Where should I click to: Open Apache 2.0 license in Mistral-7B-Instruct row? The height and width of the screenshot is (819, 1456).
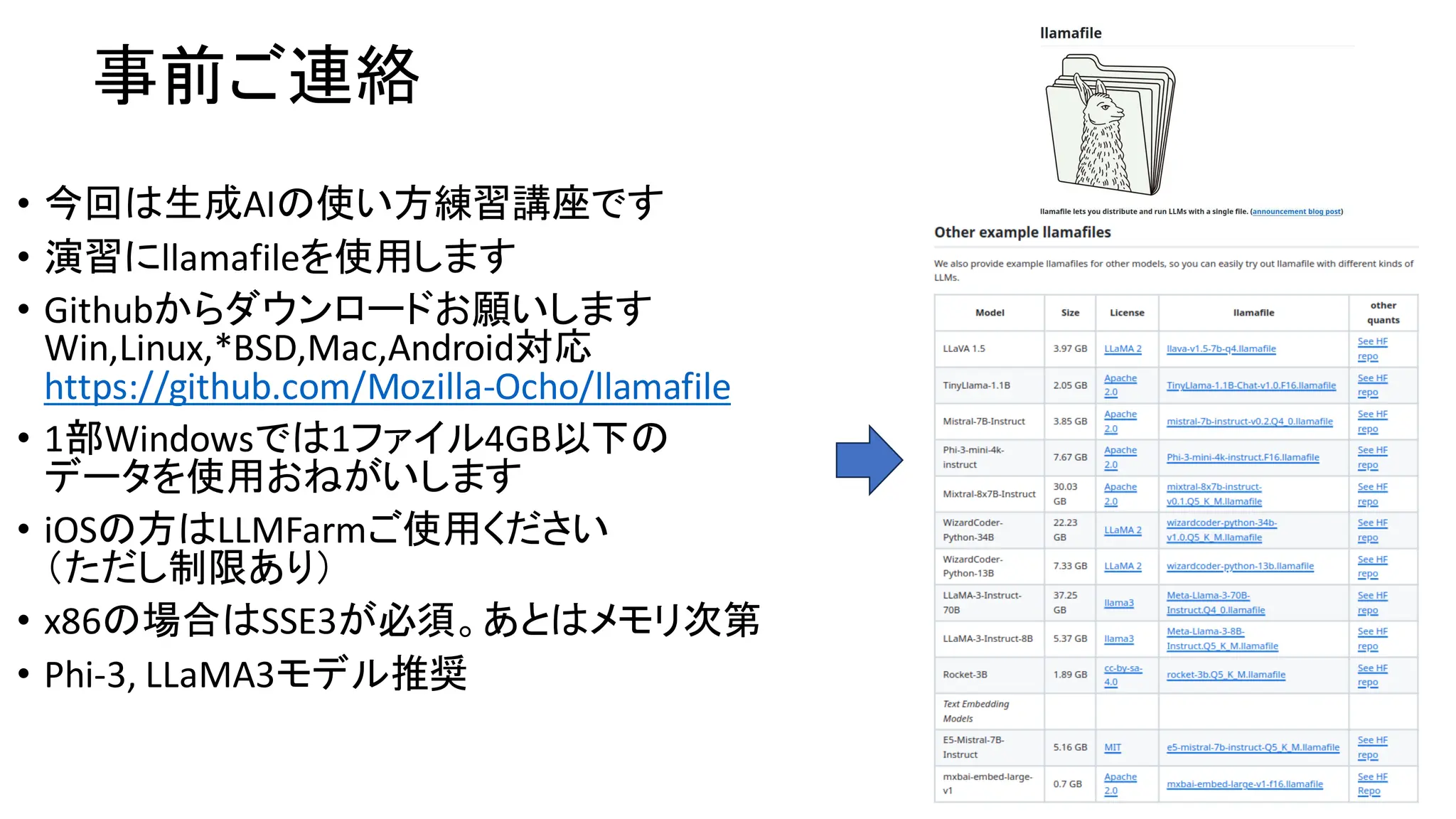pos(1120,422)
